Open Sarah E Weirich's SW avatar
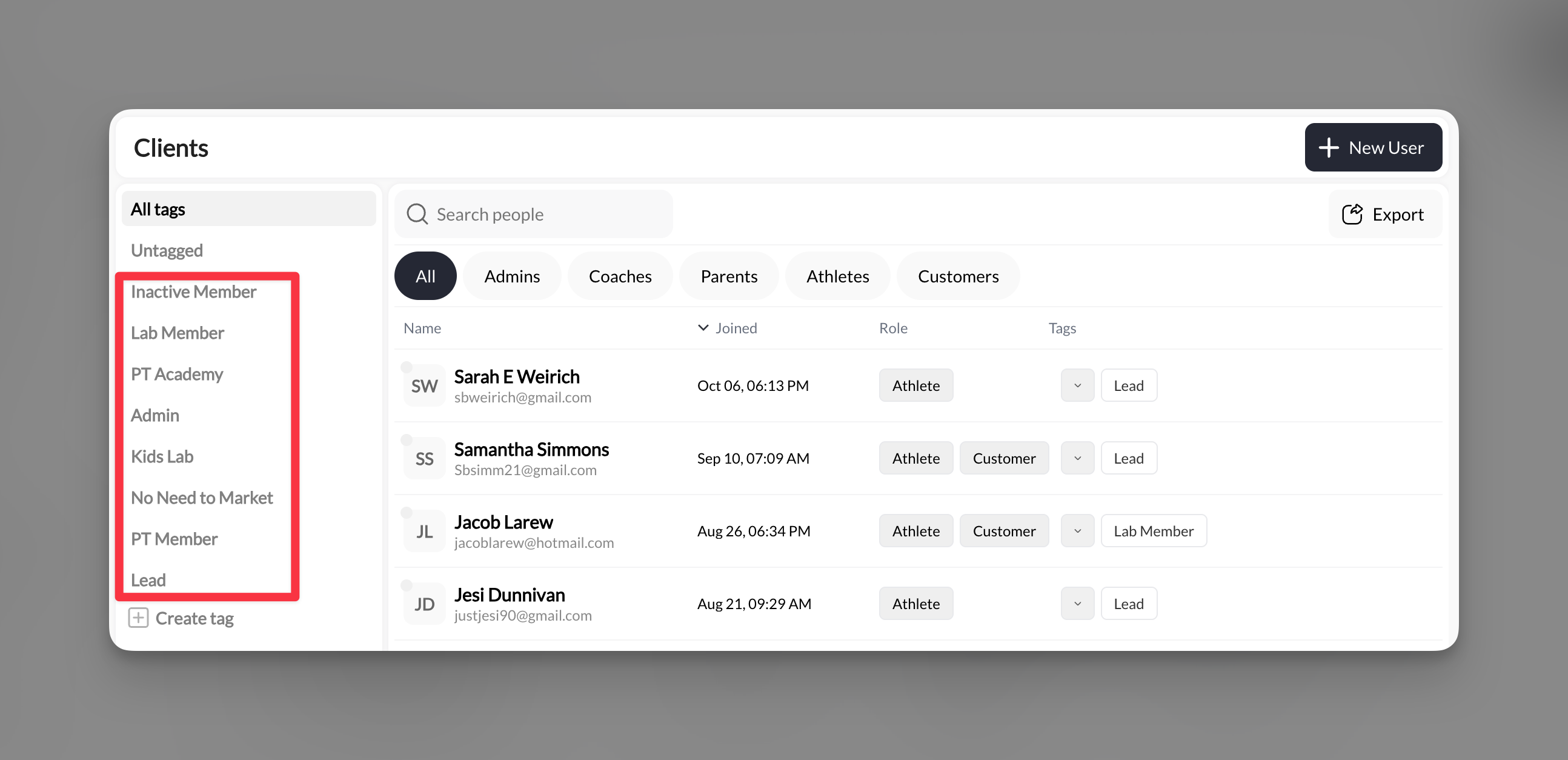The width and height of the screenshot is (1568, 760). click(x=424, y=385)
